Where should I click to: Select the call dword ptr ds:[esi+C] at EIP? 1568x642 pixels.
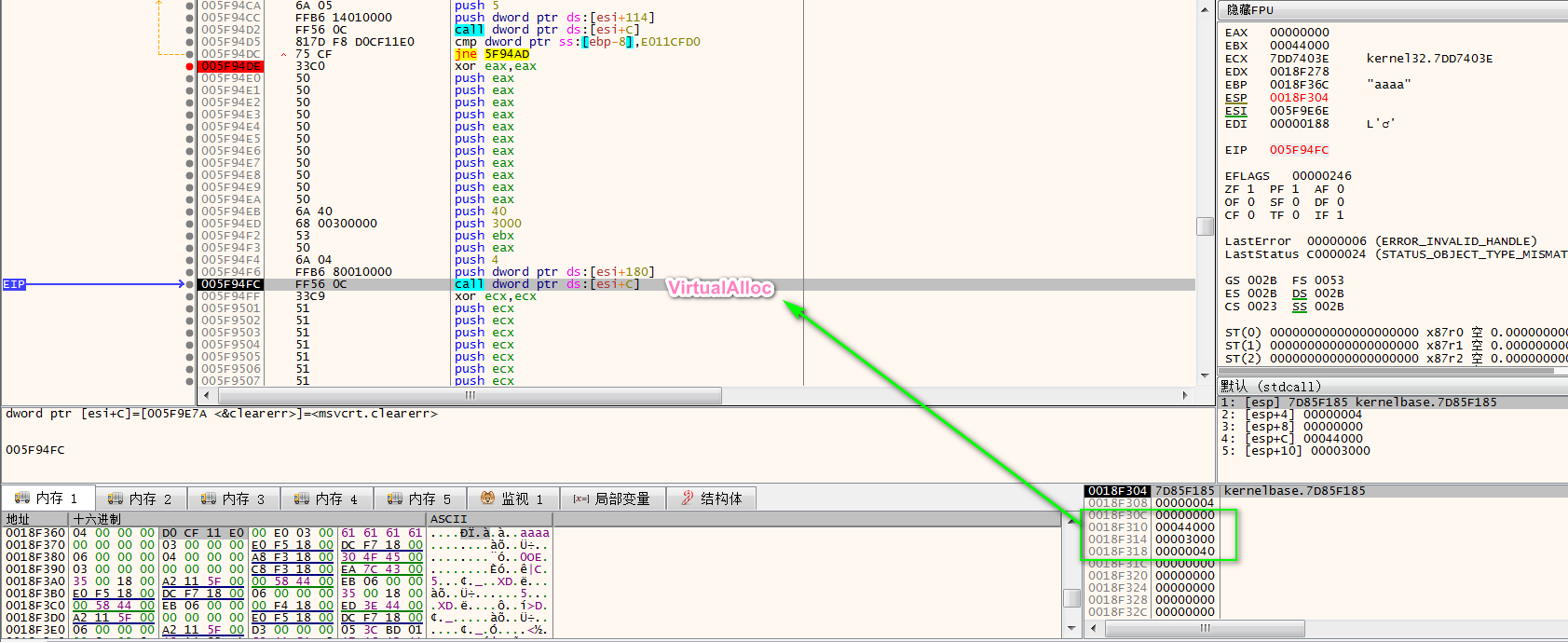point(547,284)
